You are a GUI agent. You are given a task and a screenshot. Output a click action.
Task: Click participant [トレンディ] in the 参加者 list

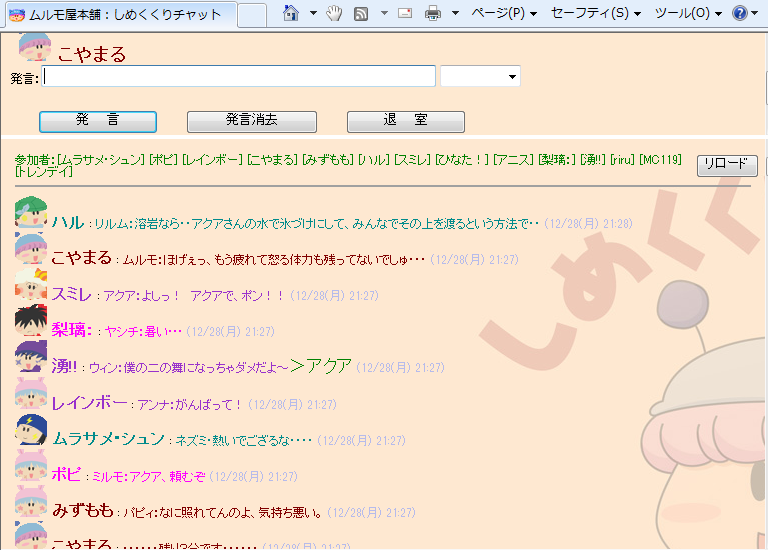(44, 171)
